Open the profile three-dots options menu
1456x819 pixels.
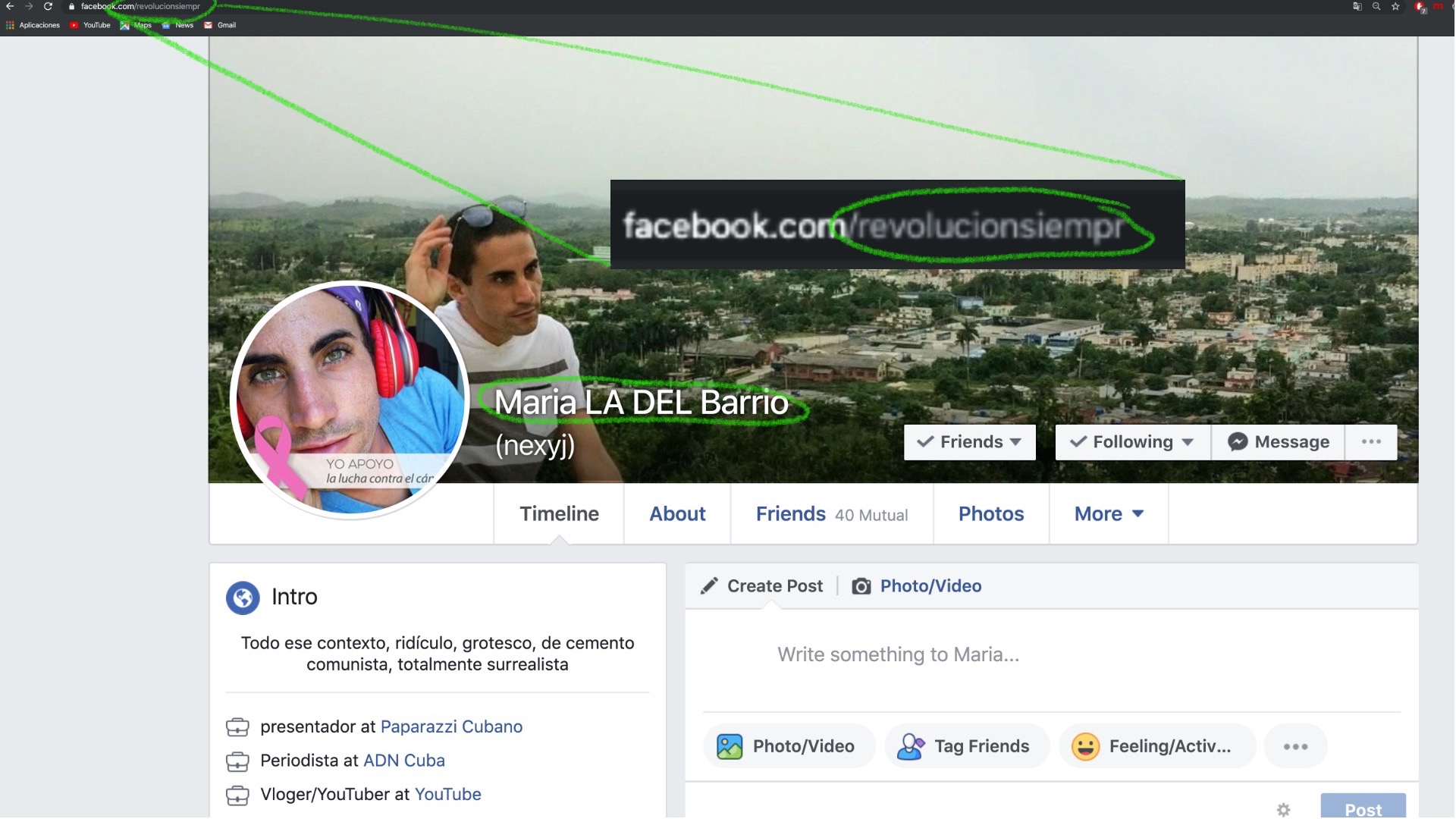tap(1371, 442)
